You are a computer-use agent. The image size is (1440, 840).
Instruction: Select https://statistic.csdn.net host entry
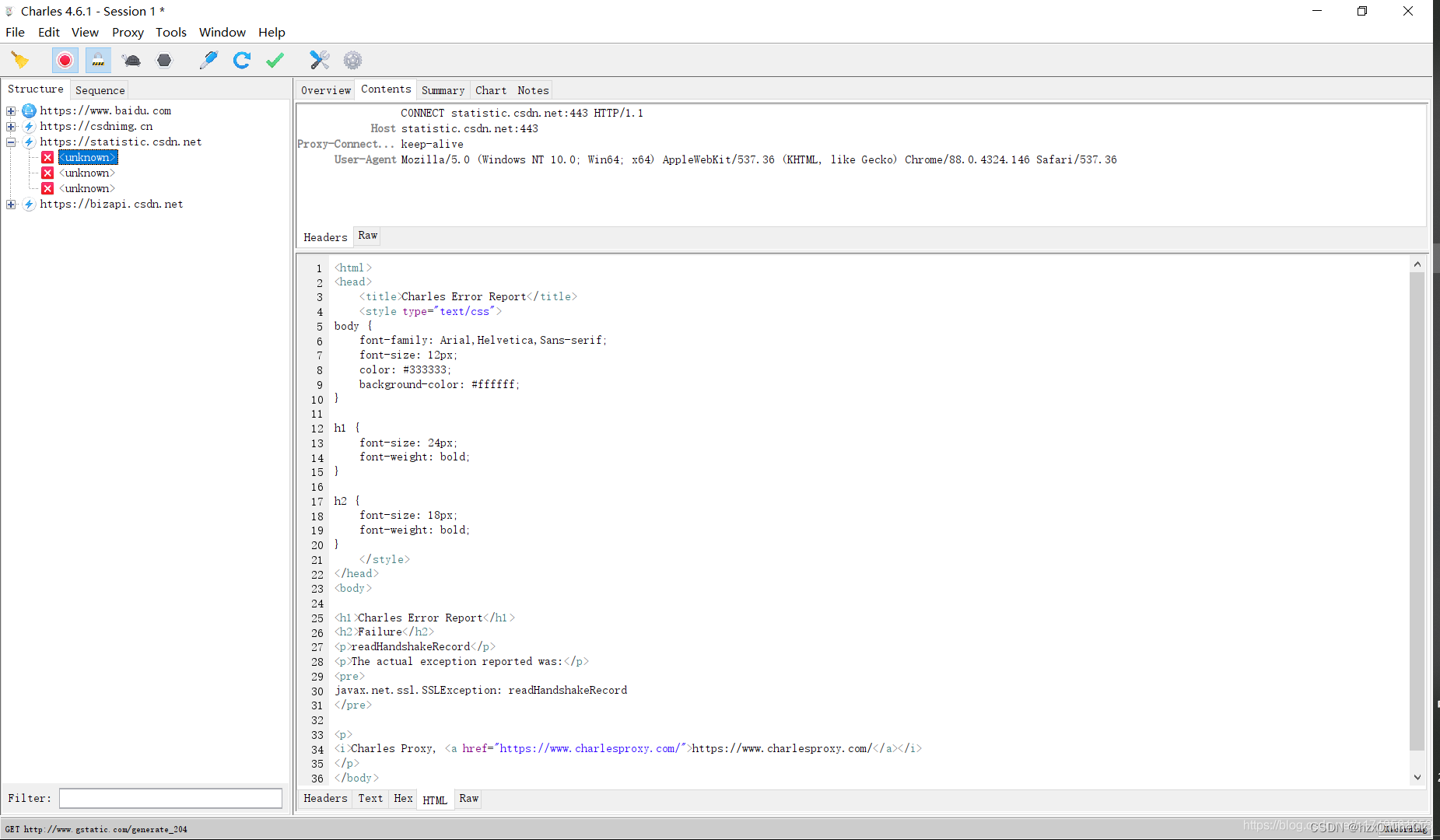point(121,142)
